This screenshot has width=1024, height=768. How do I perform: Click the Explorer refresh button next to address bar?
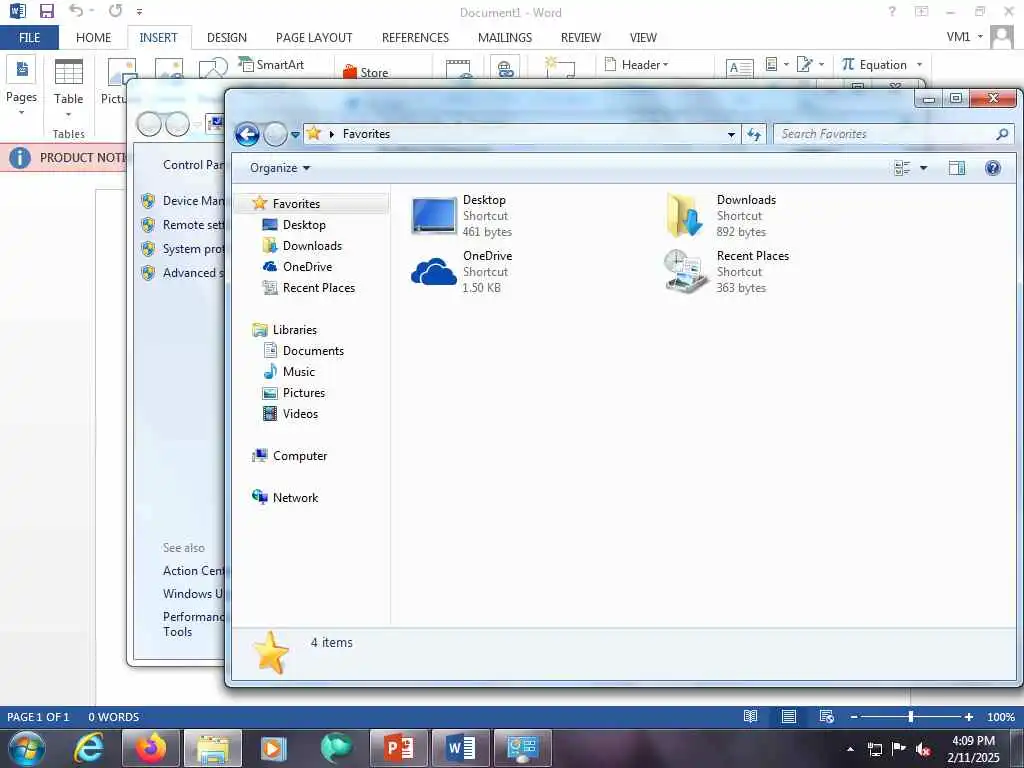pyautogui.click(x=754, y=134)
